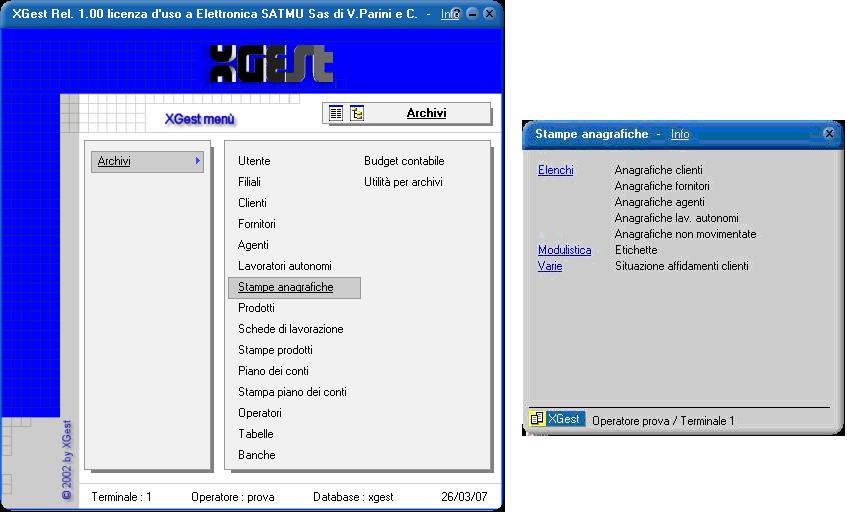
Task: Open the Prodotti menu entry
Action: point(256,308)
